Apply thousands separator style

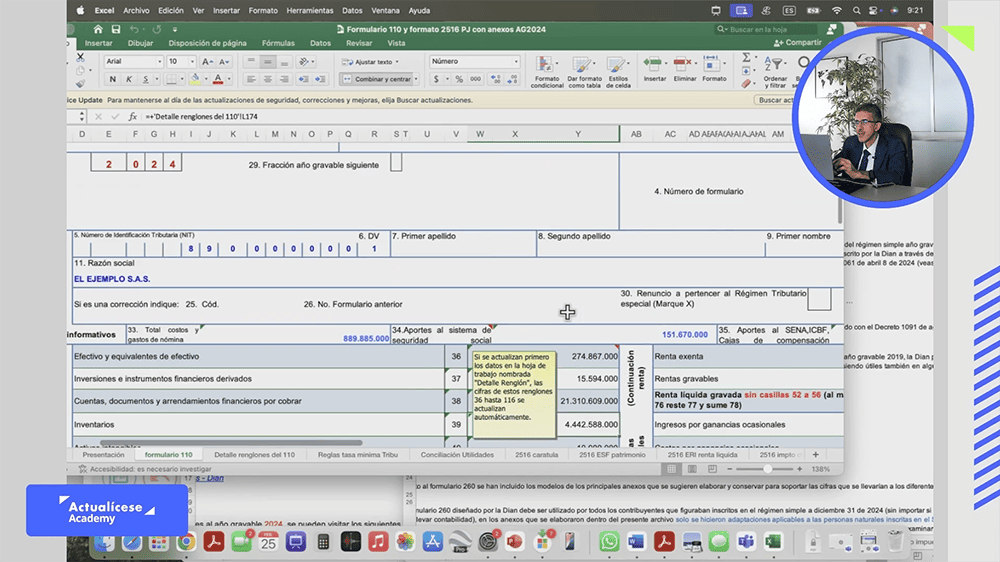(x=476, y=79)
